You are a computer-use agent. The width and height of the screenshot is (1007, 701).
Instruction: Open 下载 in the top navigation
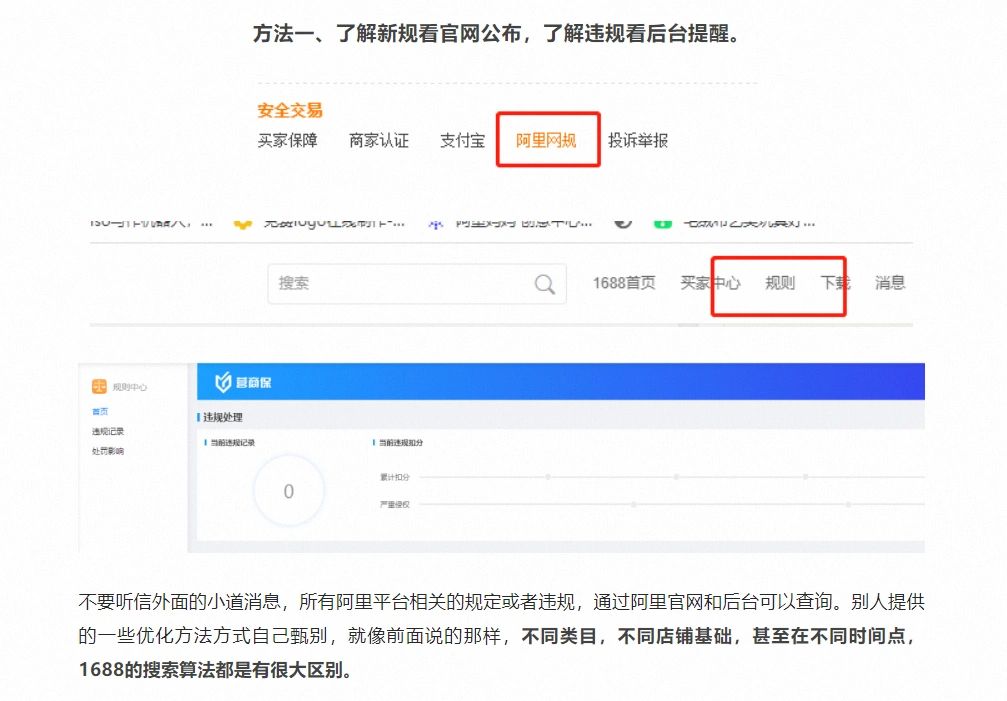(x=836, y=283)
